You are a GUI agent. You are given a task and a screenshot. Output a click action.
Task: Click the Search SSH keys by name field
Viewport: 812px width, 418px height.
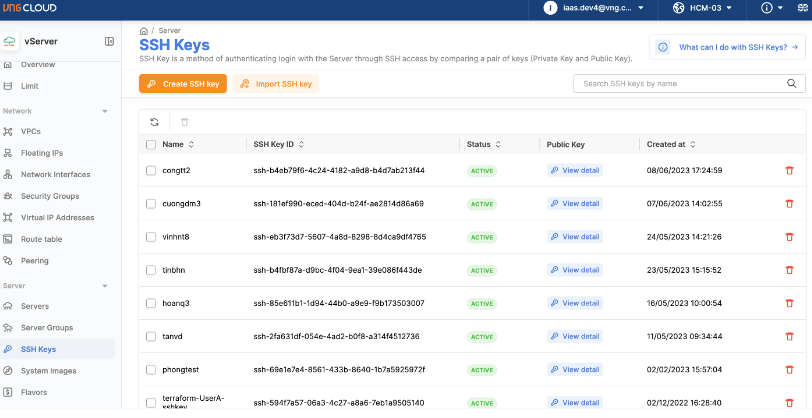pos(680,84)
